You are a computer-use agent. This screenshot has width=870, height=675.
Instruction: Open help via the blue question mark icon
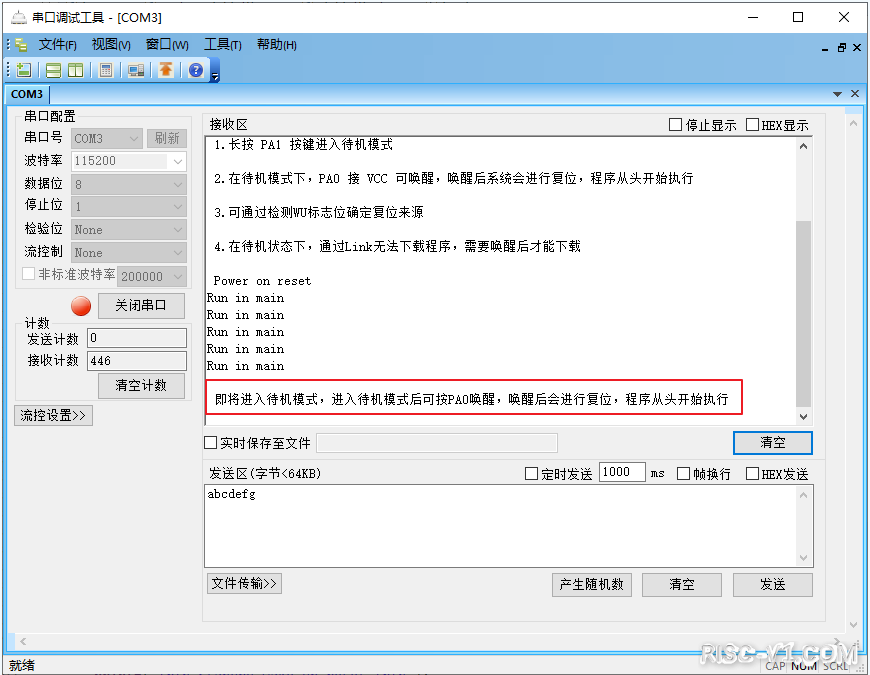coord(196,70)
